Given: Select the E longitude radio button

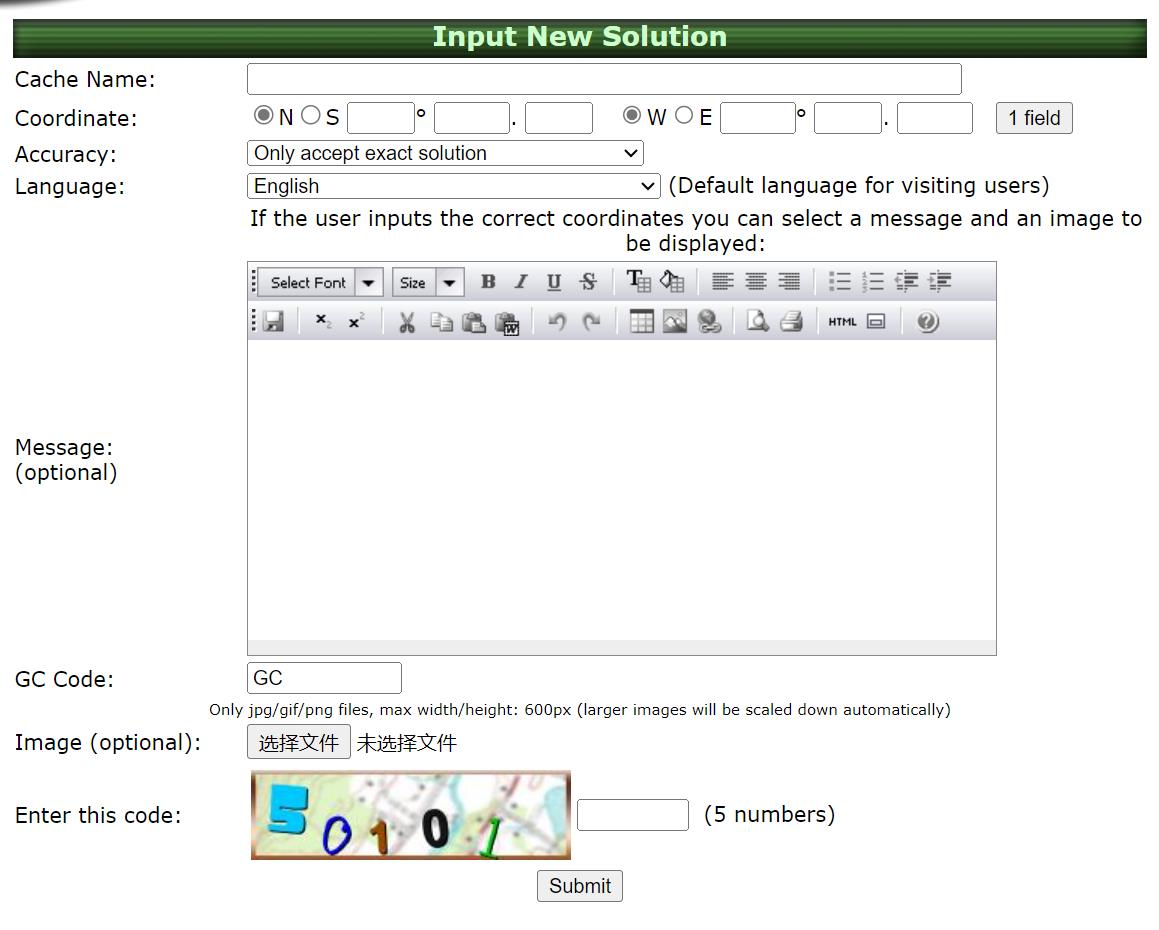Looking at the screenshot, I should tap(684, 116).
